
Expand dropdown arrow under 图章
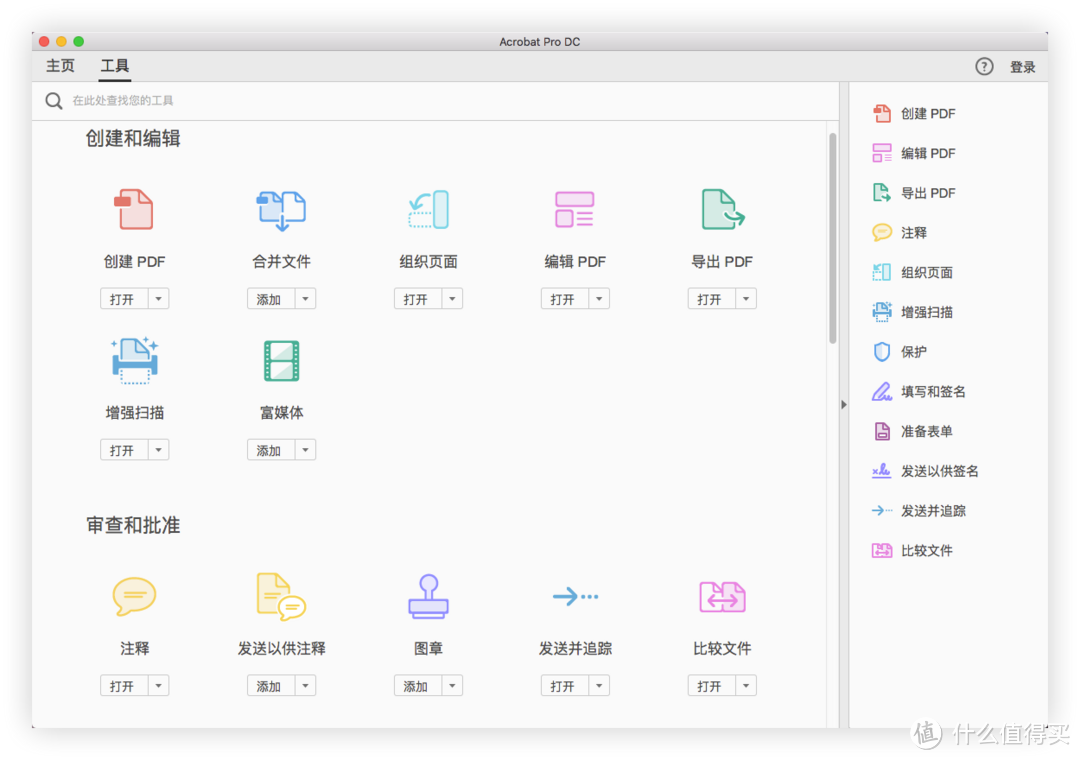pos(452,686)
